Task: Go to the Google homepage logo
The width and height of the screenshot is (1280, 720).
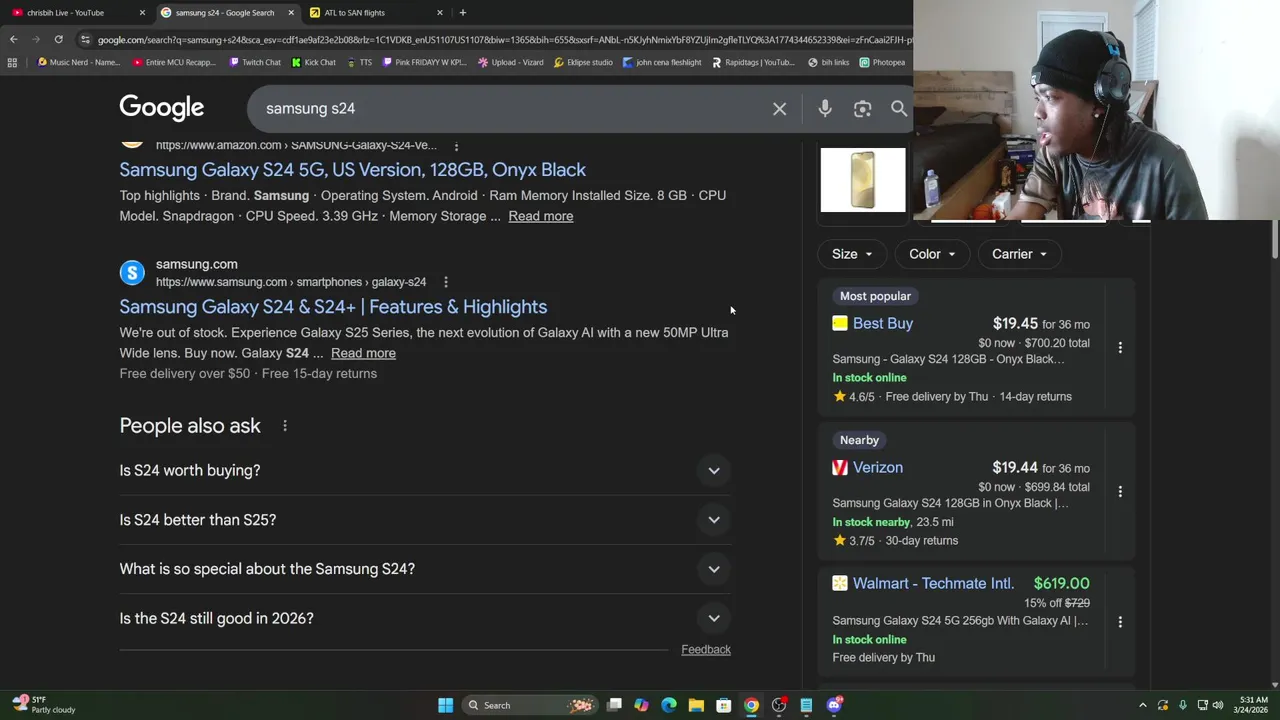Action: 161,108
